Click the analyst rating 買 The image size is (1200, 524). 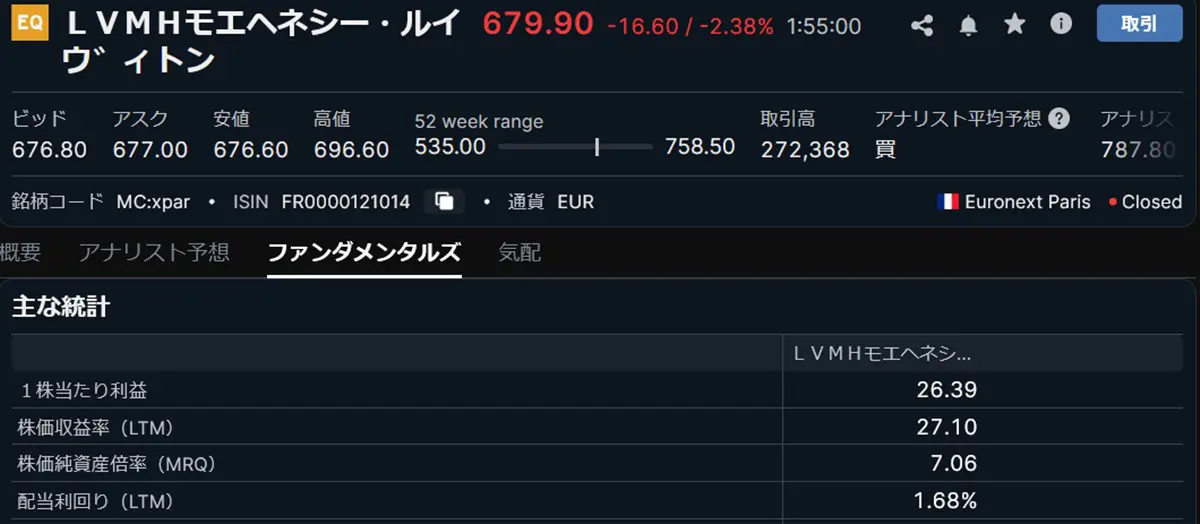click(x=886, y=150)
